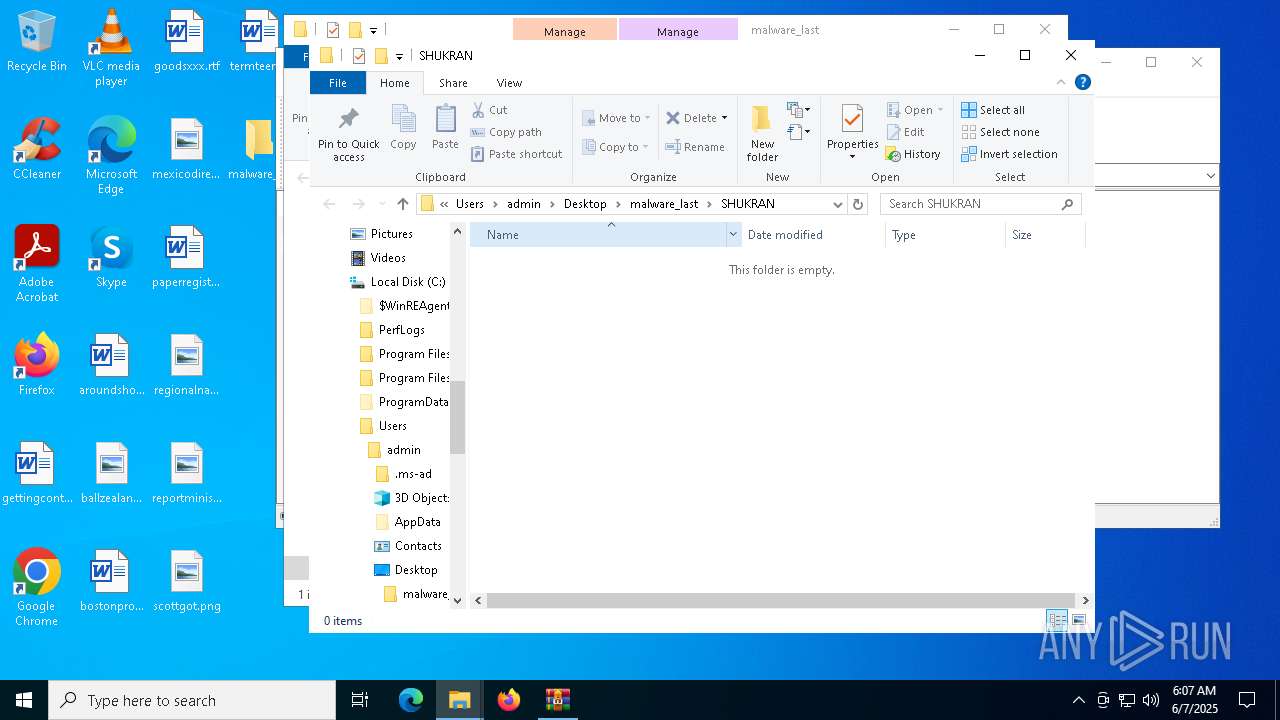The height and width of the screenshot is (720, 1280).
Task: Click Copy path in Clipboard group
Action: pyautogui.click(x=506, y=132)
